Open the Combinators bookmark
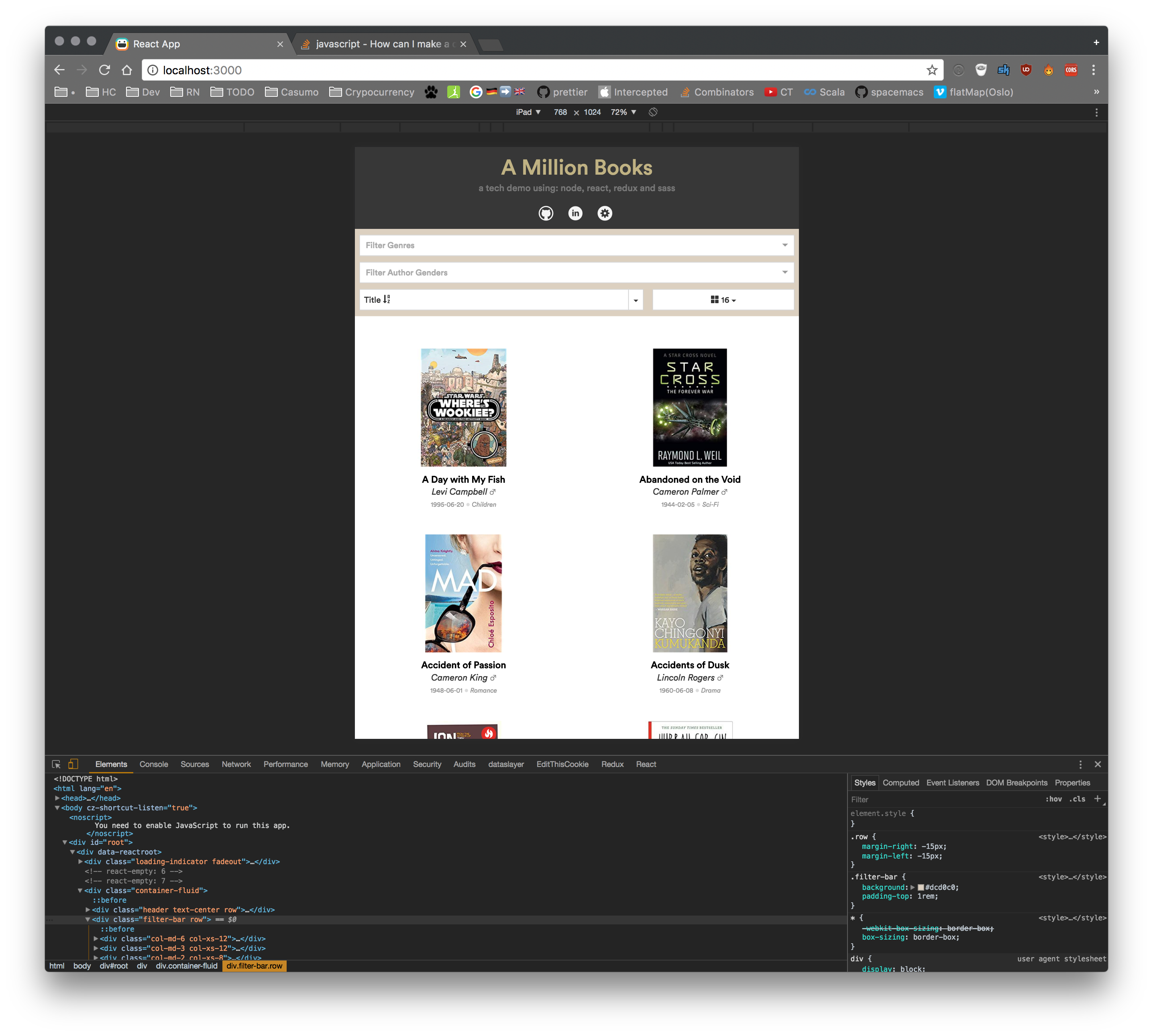1153x1036 pixels. [717, 92]
